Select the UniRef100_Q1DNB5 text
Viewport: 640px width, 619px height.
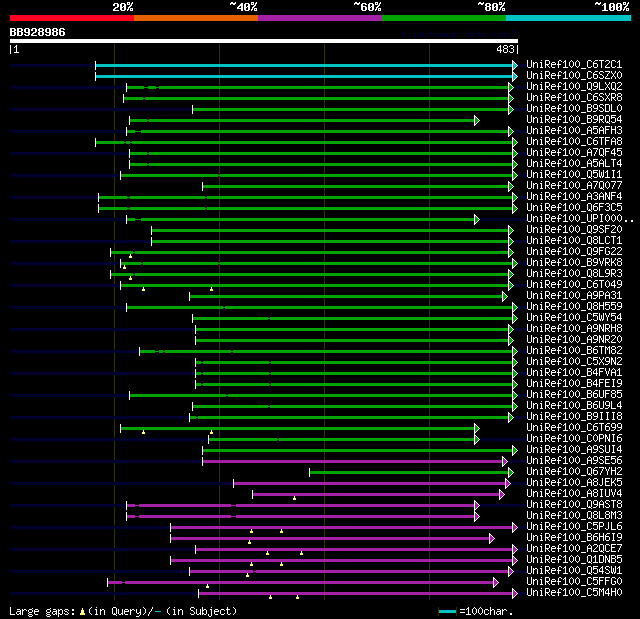click(x=574, y=560)
